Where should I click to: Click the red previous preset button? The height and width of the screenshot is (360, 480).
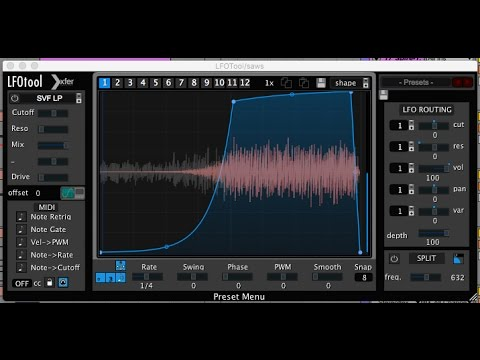click(x=458, y=82)
